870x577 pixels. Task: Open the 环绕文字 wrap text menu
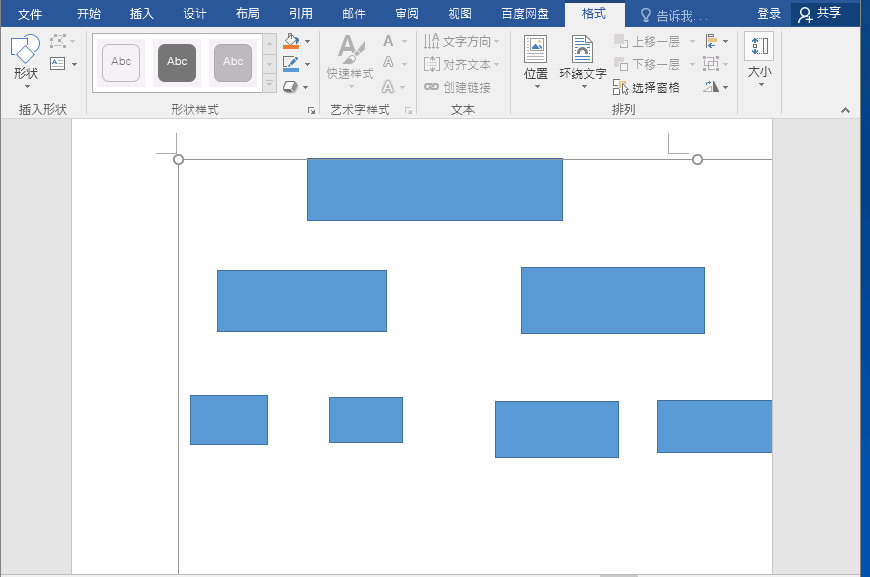click(583, 61)
